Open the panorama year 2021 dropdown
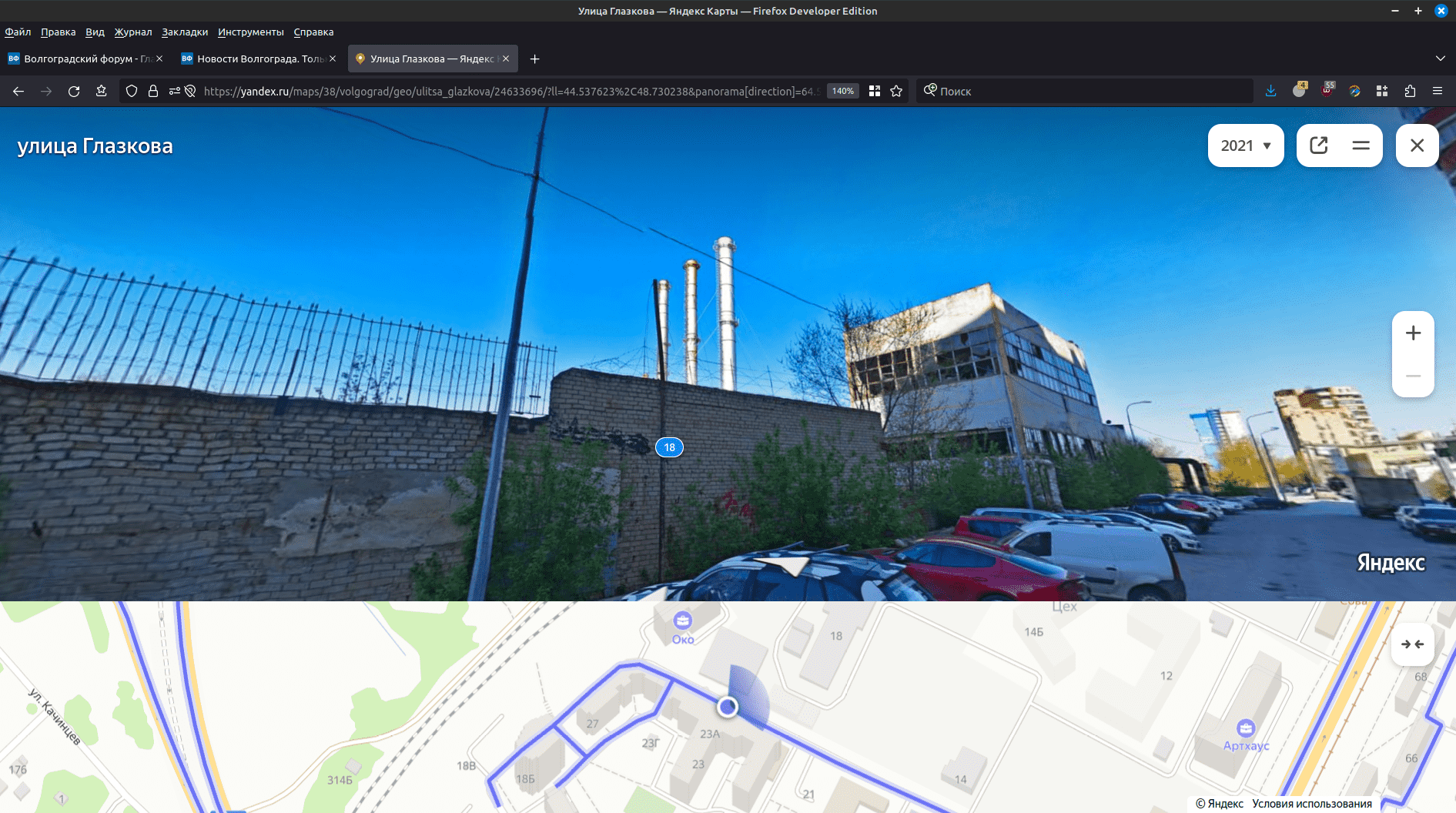Image resolution: width=1456 pixels, height=813 pixels. point(1245,146)
